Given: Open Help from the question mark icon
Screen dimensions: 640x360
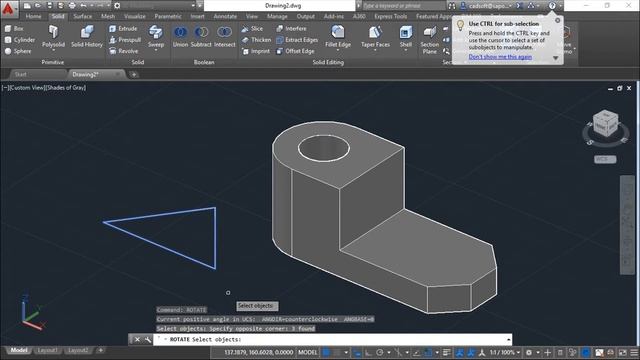Looking at the screenshot, I should (552, 6).
